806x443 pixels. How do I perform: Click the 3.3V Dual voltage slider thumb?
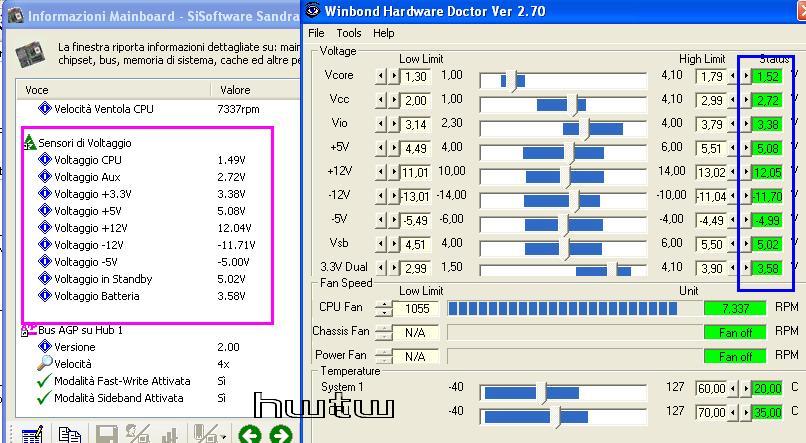(x=612, y=269)
